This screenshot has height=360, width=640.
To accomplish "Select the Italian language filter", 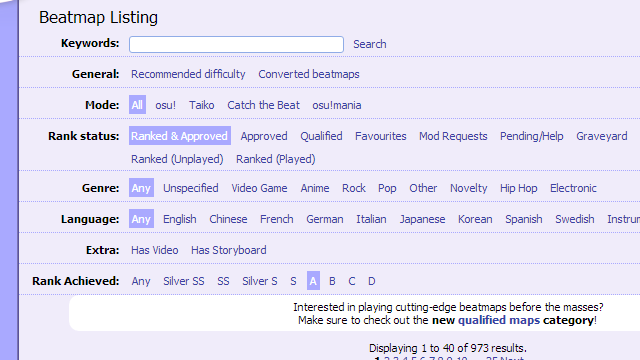I will point(371,219).
